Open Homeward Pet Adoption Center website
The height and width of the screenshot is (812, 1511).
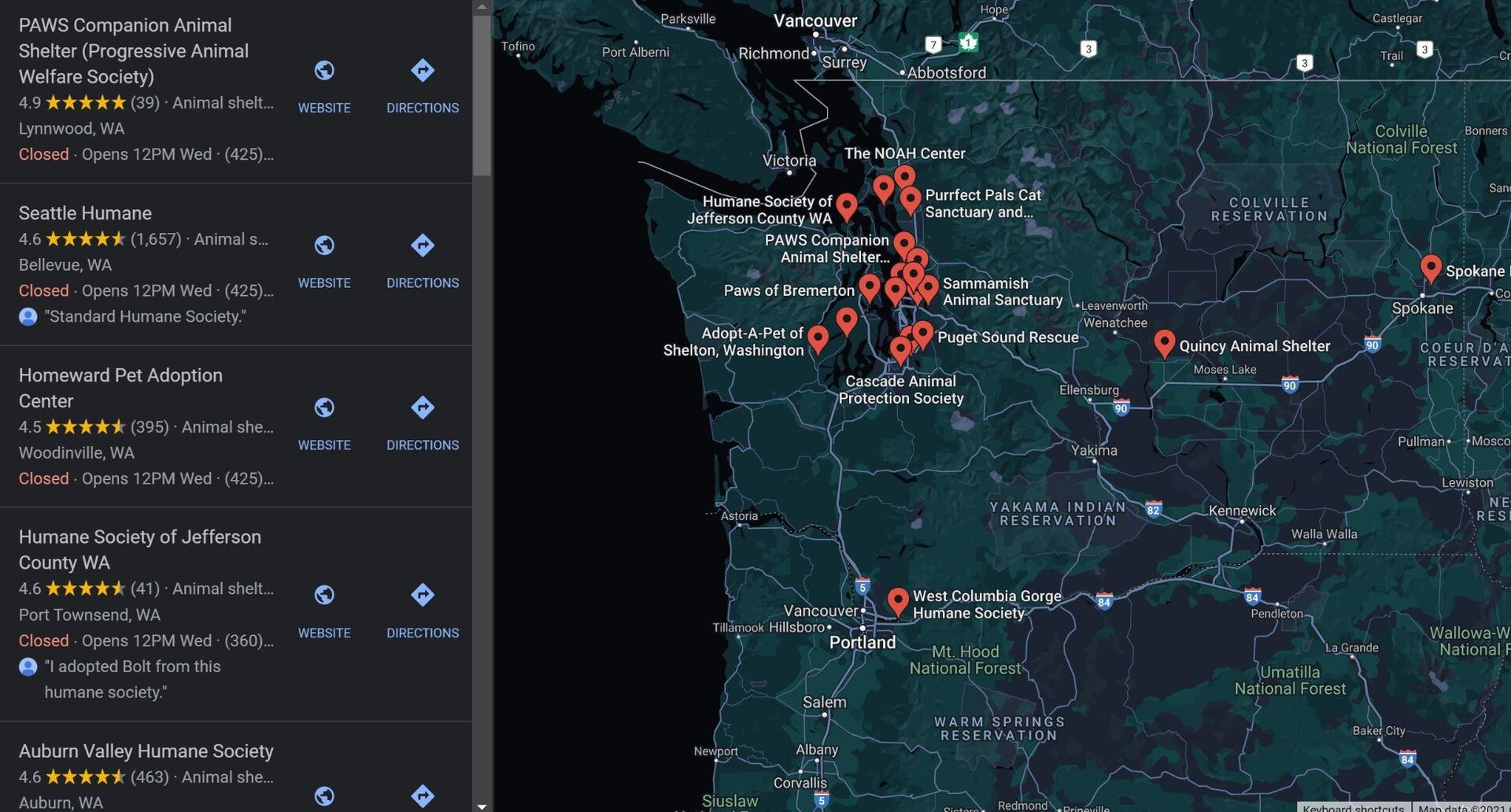pyautogui.click(x=324, y=422)
